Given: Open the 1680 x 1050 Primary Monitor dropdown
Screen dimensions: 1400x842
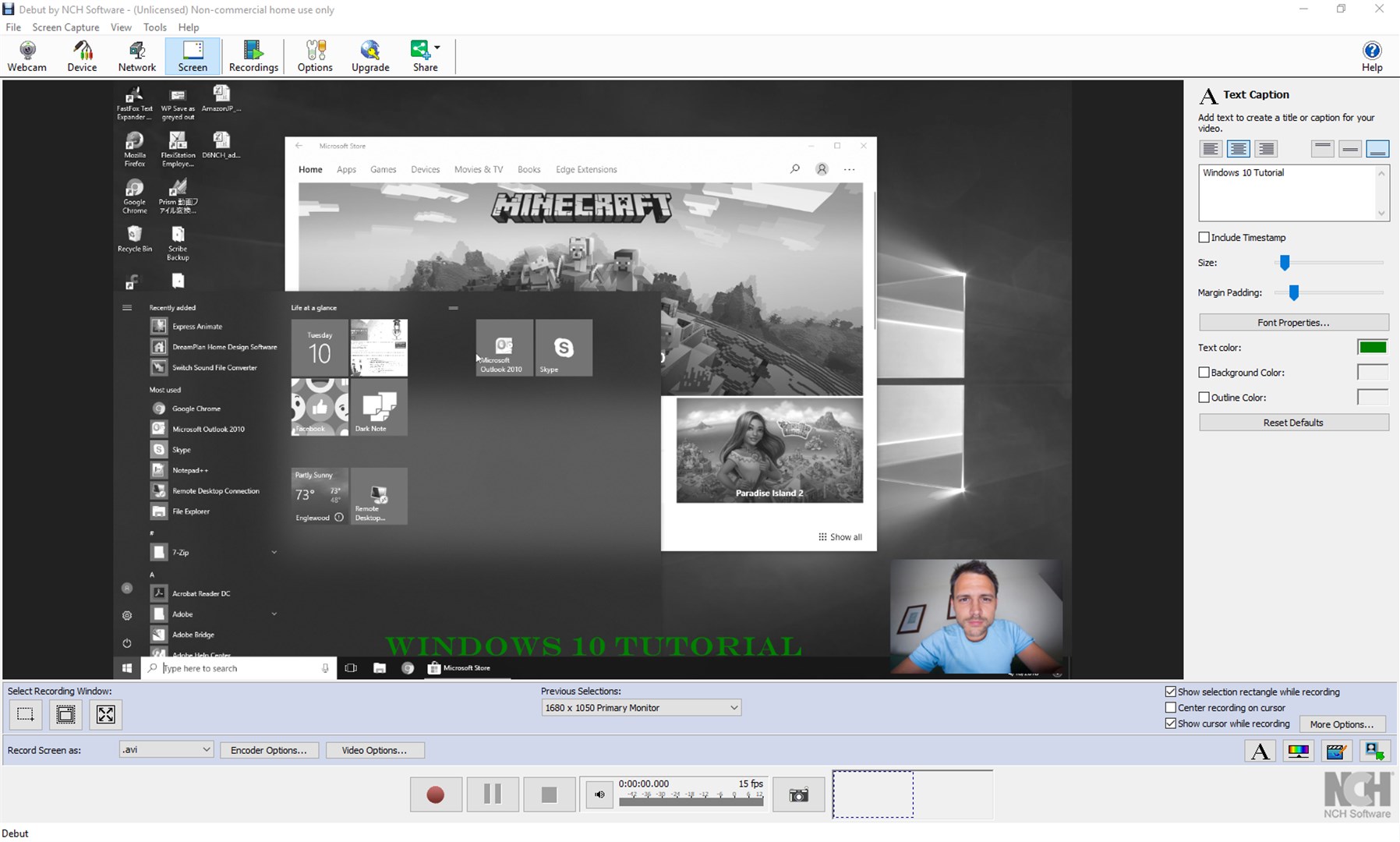Looking at the screenshot, I should (640, 707).
